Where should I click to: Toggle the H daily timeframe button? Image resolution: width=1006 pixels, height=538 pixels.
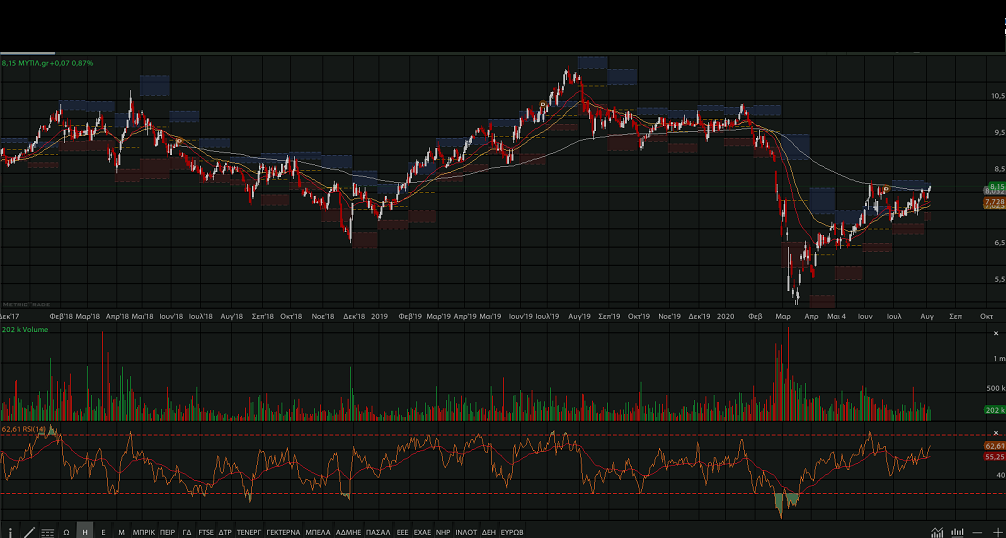click(x=84, y=531)
